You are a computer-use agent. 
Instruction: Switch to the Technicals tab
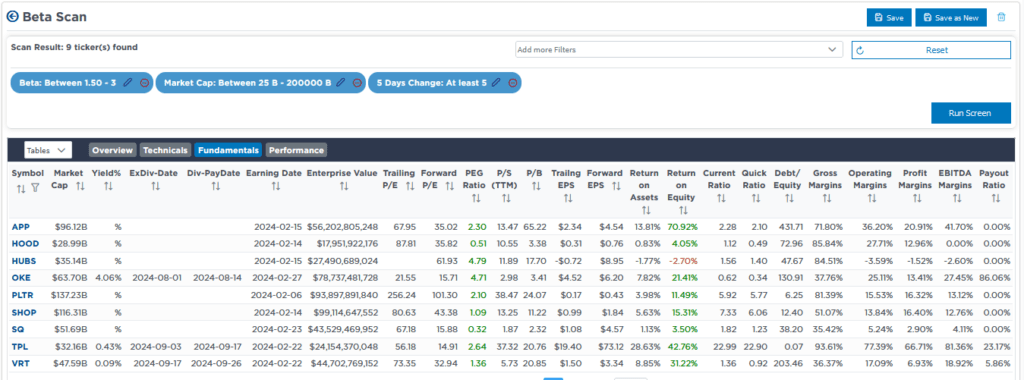165,150
